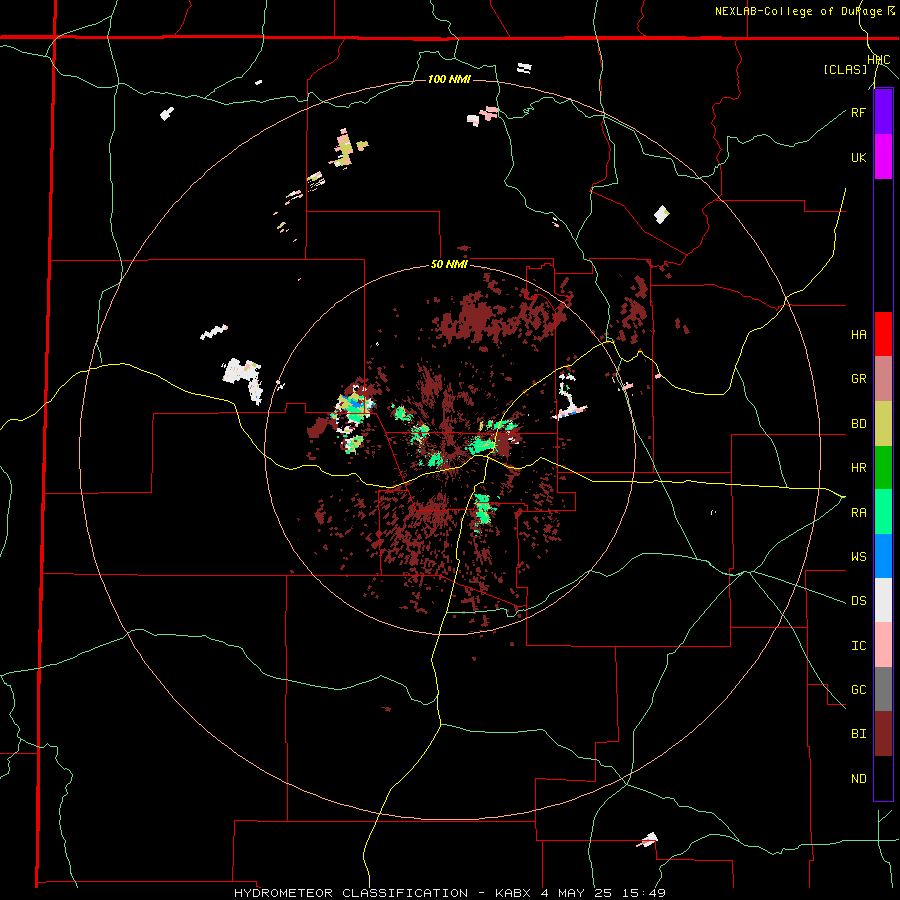Click the GC legend label

[858, 689]
